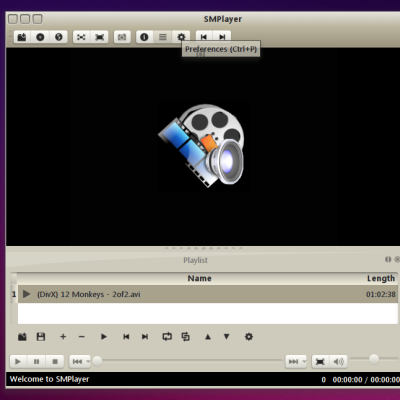Click the volume slider handle
This screenshot has height=400, width=400.
point(374,359)
